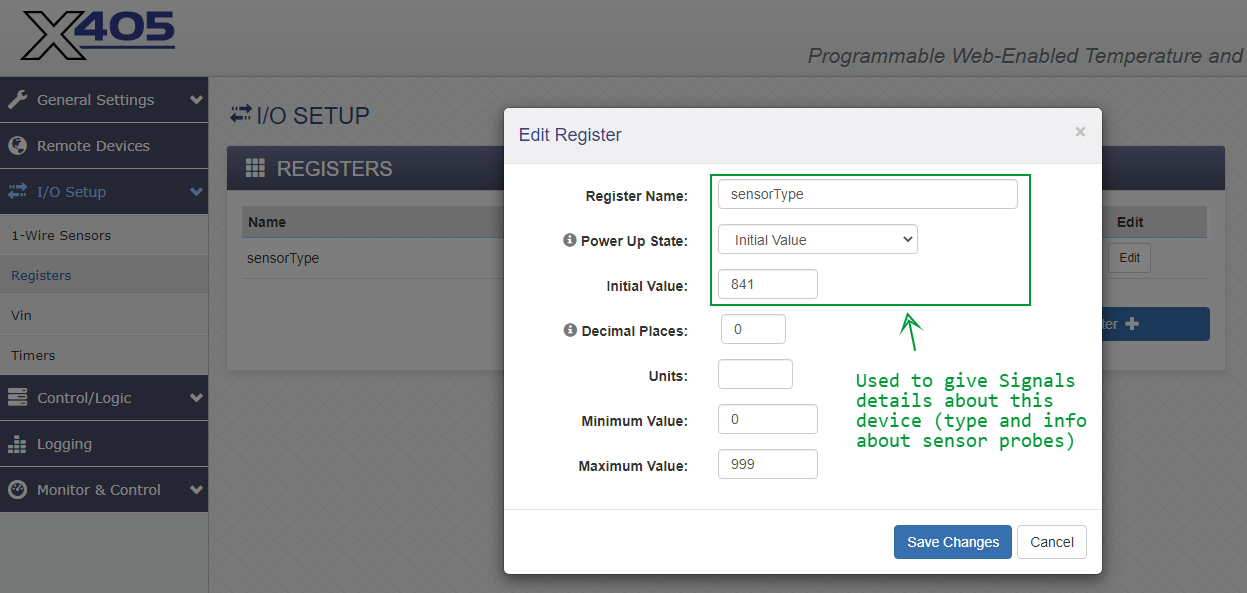This screenshot has width=1247, height=593.
Task: Select Vin in the sidebar
Action: point(21,316)
